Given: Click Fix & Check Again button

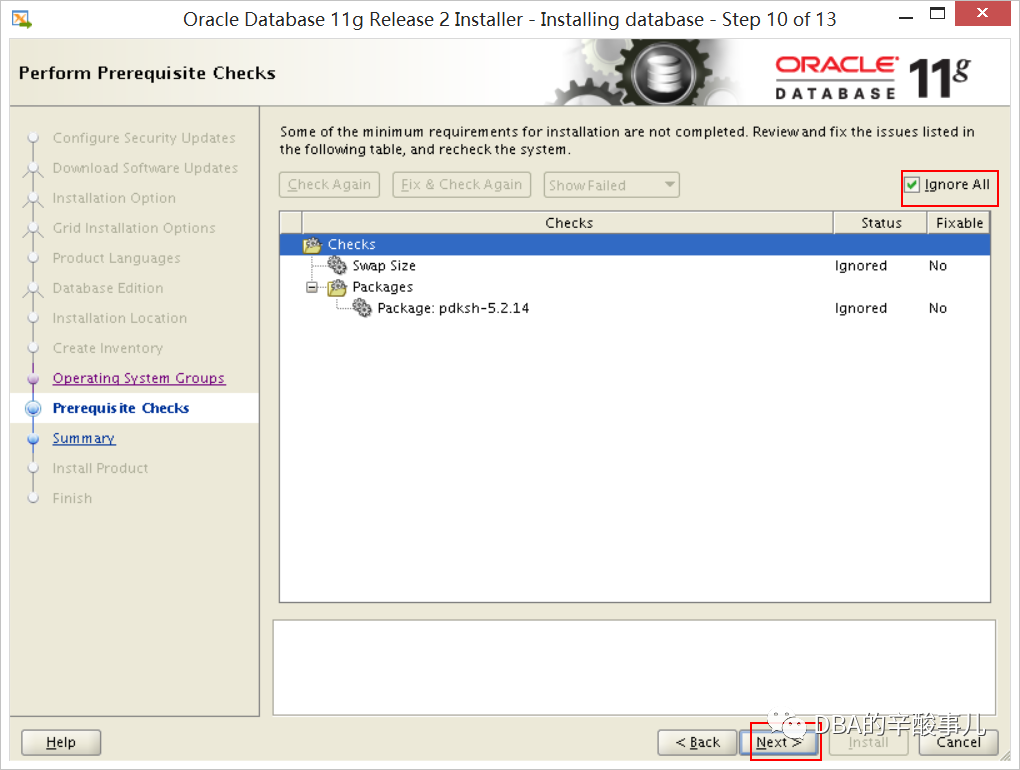Looking at the screenshot, I should 462,185.
